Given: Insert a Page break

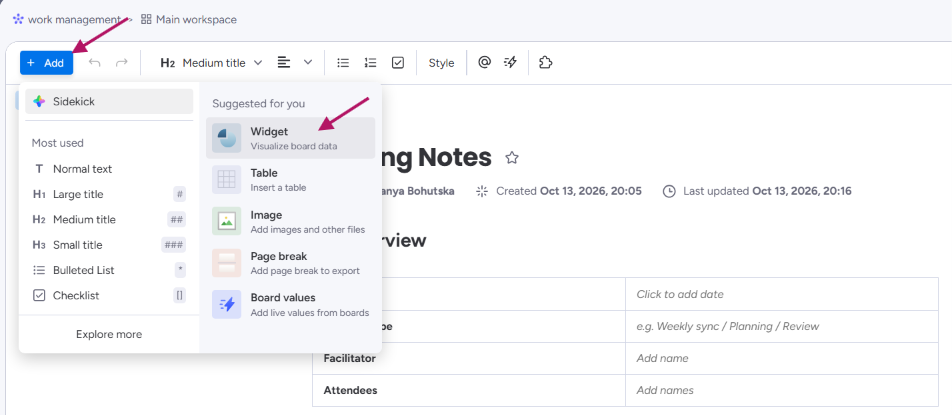Looking at the screenshot, I should click(x=290, y=263).
